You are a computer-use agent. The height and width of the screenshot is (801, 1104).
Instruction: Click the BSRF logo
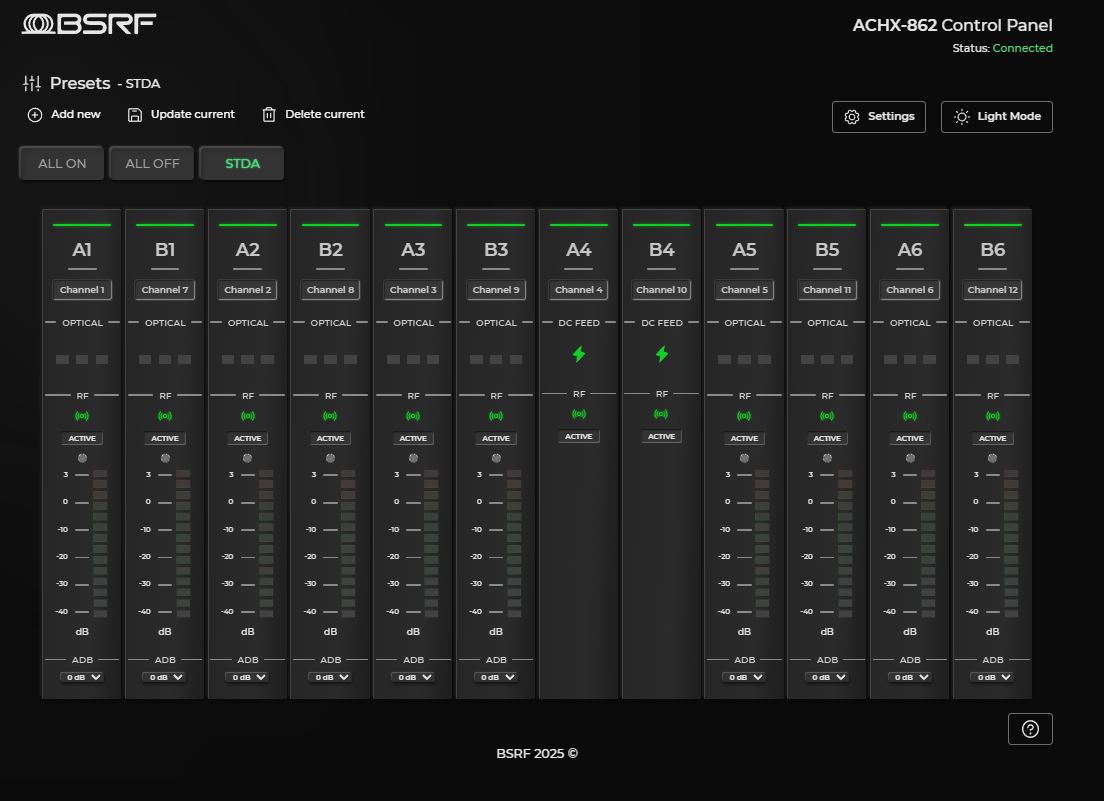(89, 24)
